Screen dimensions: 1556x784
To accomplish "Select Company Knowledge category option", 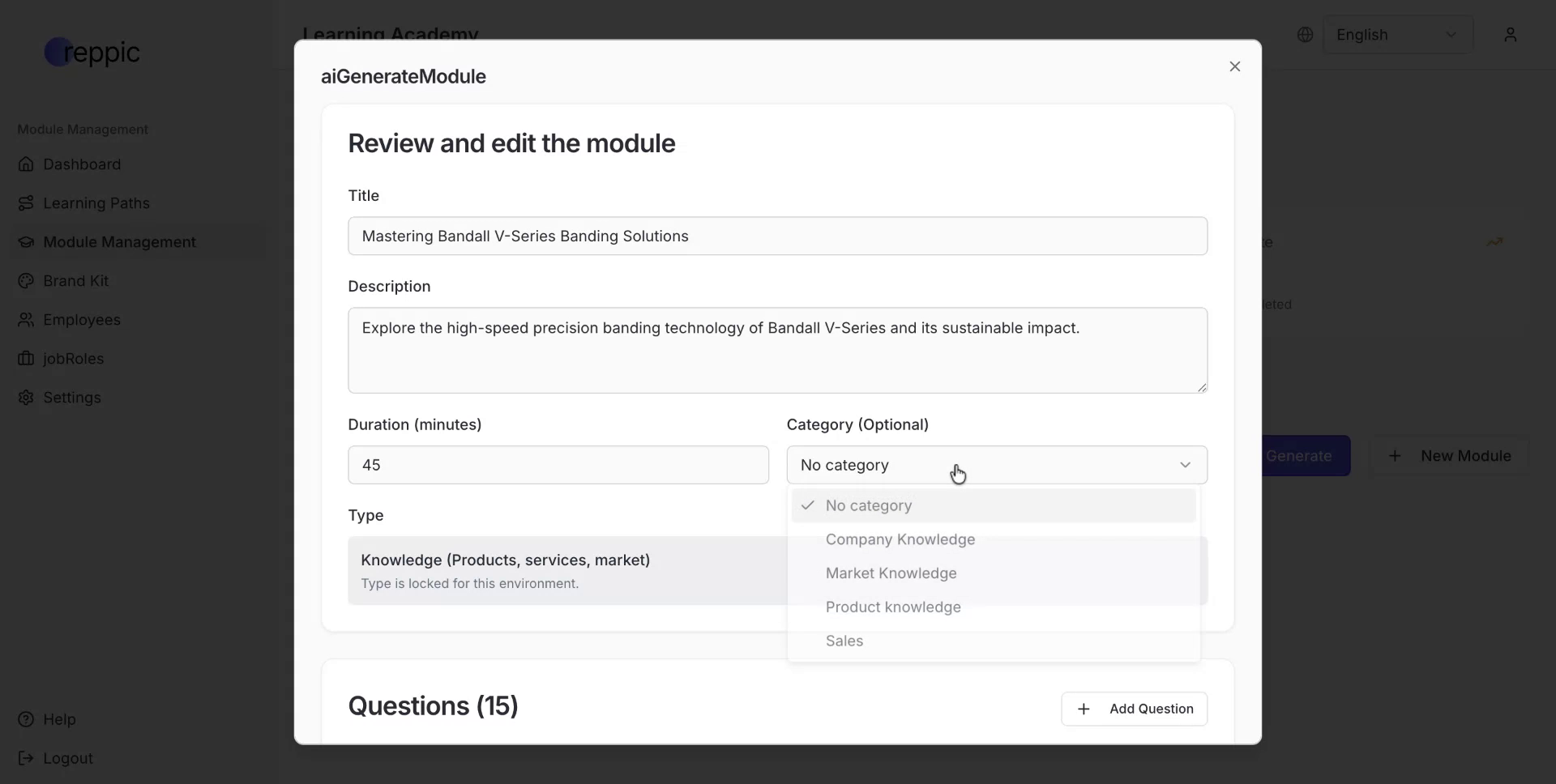I will click(x=900, y=539).
